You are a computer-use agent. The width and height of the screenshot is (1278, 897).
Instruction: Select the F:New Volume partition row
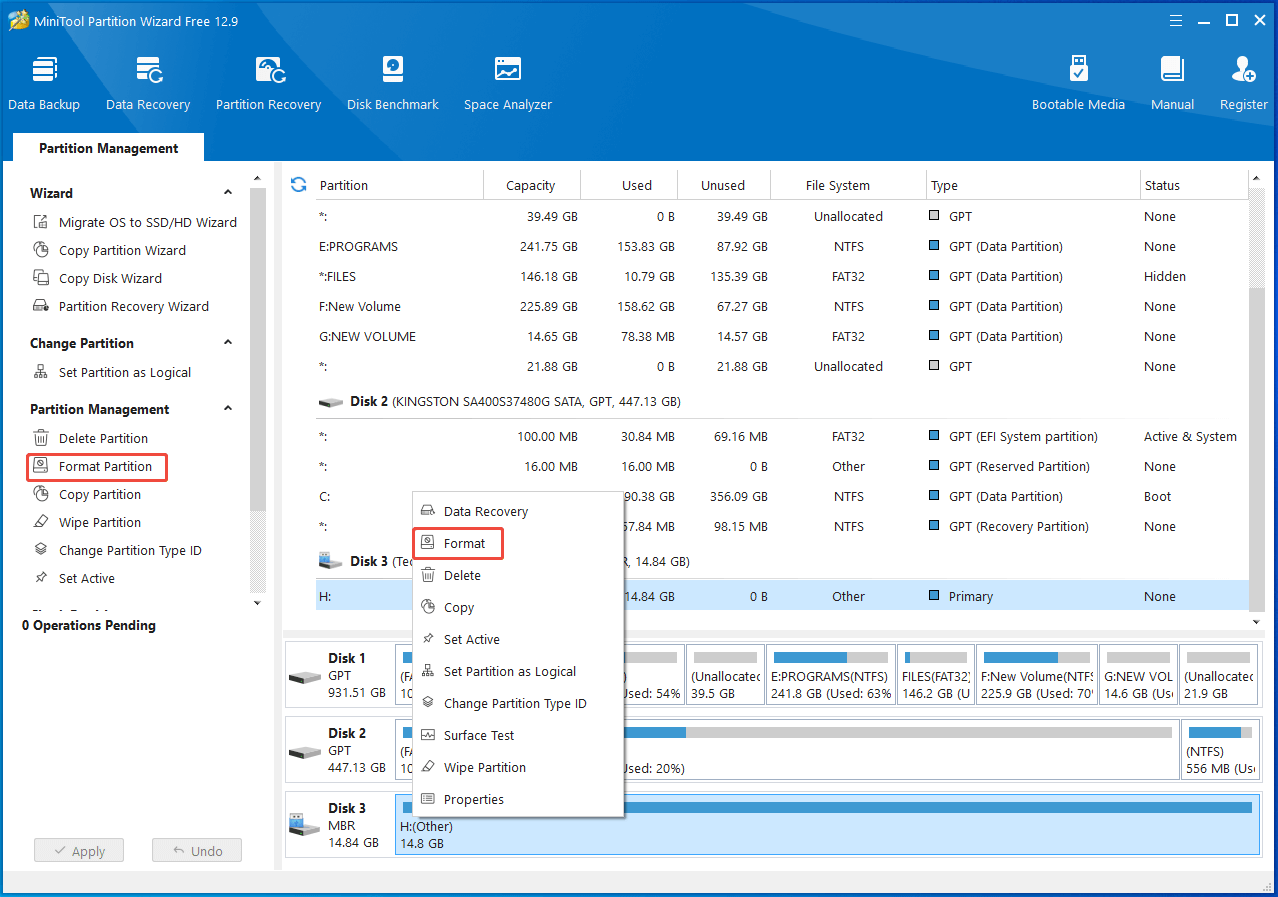click(x=782, y=306)
